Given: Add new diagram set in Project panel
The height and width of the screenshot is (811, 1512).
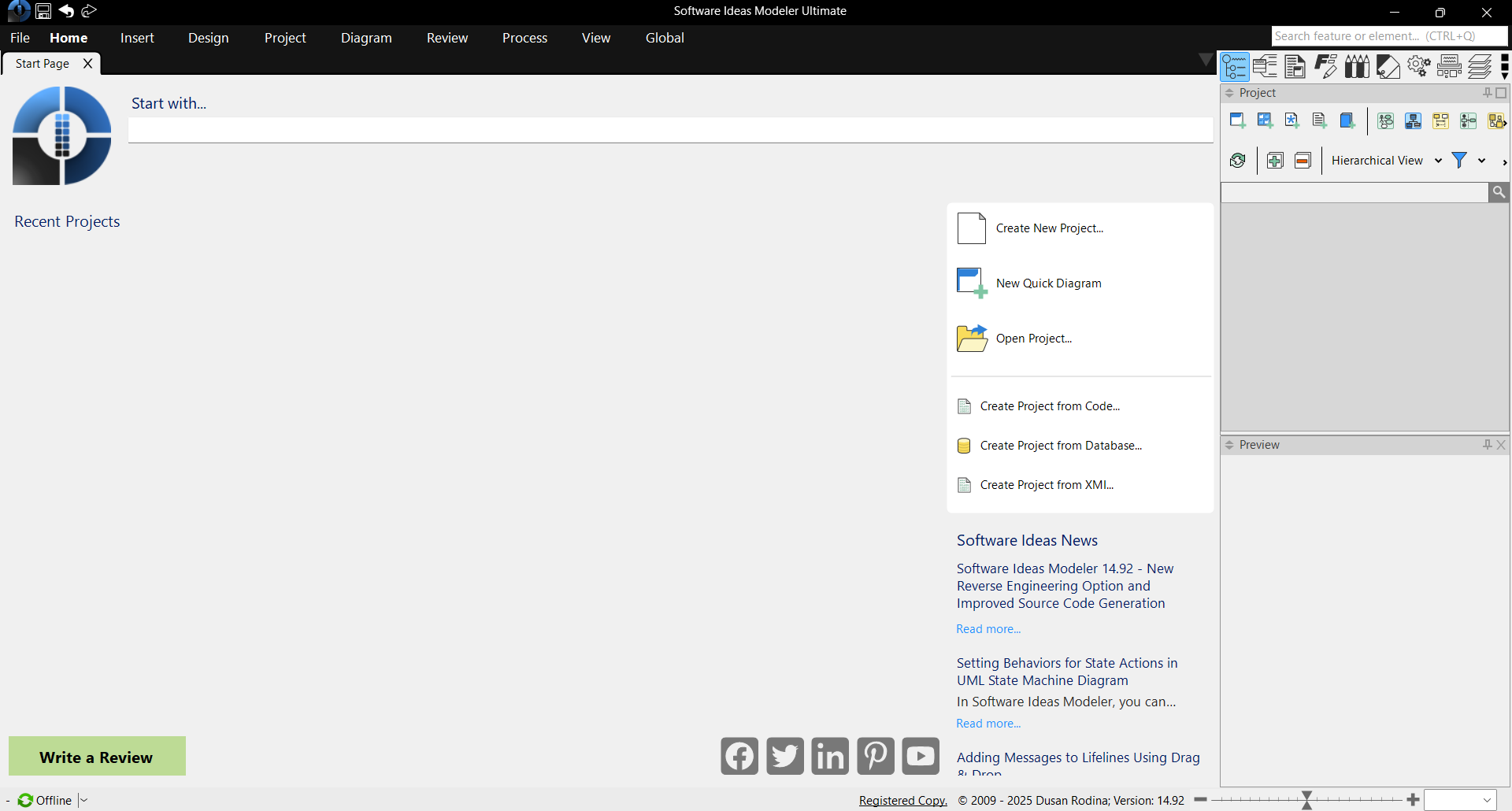Looking at the screenshot, I should [1265, 120].
